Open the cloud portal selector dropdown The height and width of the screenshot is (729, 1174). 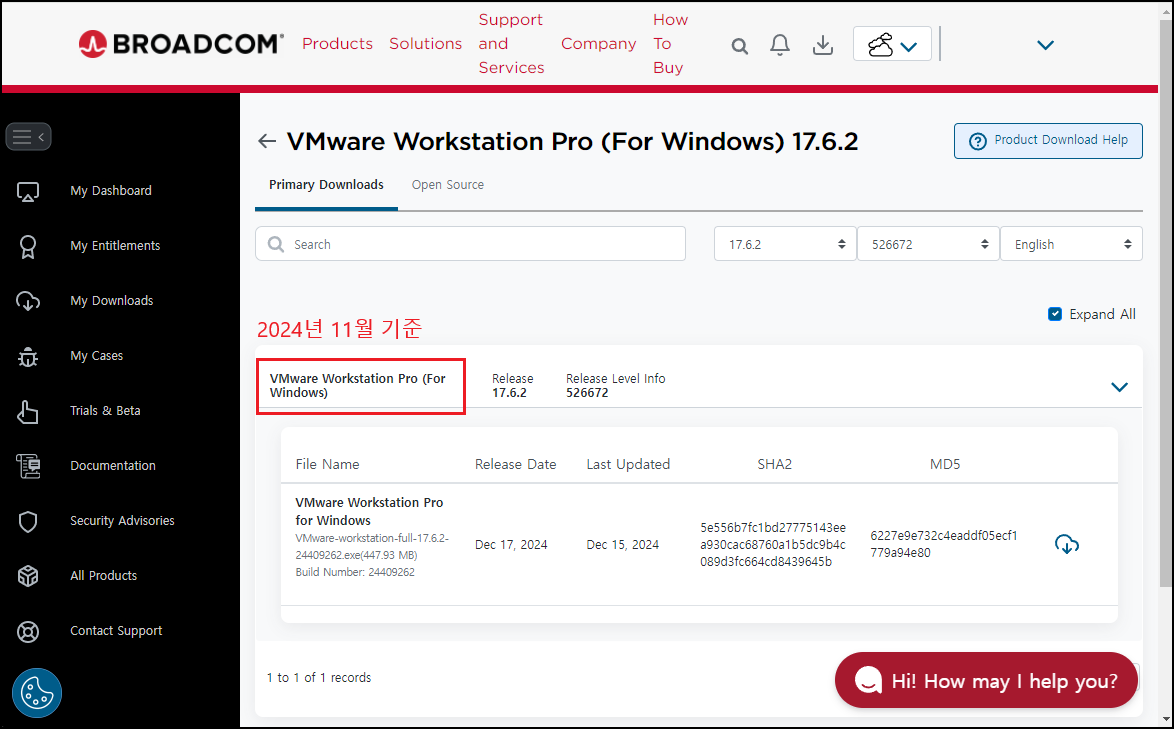click(892, 43)
